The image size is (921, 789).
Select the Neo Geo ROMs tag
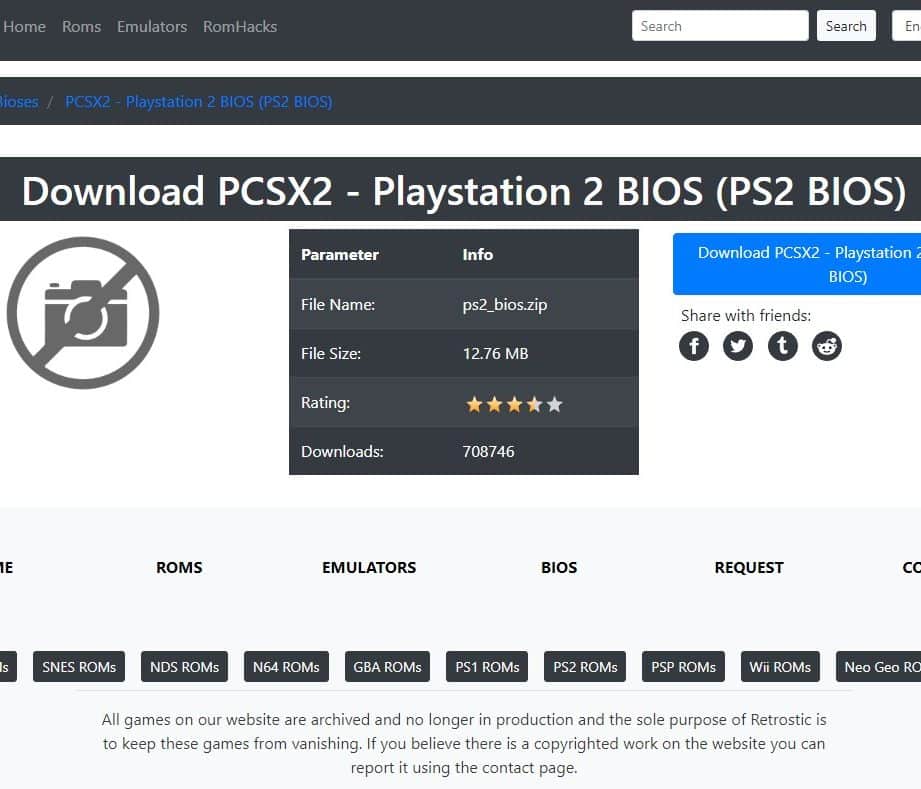(879, 667)
